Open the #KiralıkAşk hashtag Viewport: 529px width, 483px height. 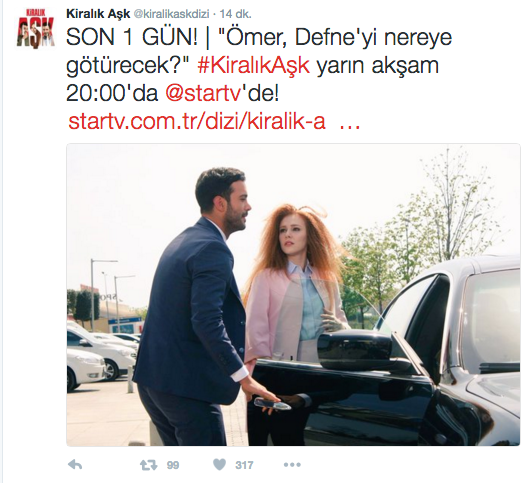[253, 66]
